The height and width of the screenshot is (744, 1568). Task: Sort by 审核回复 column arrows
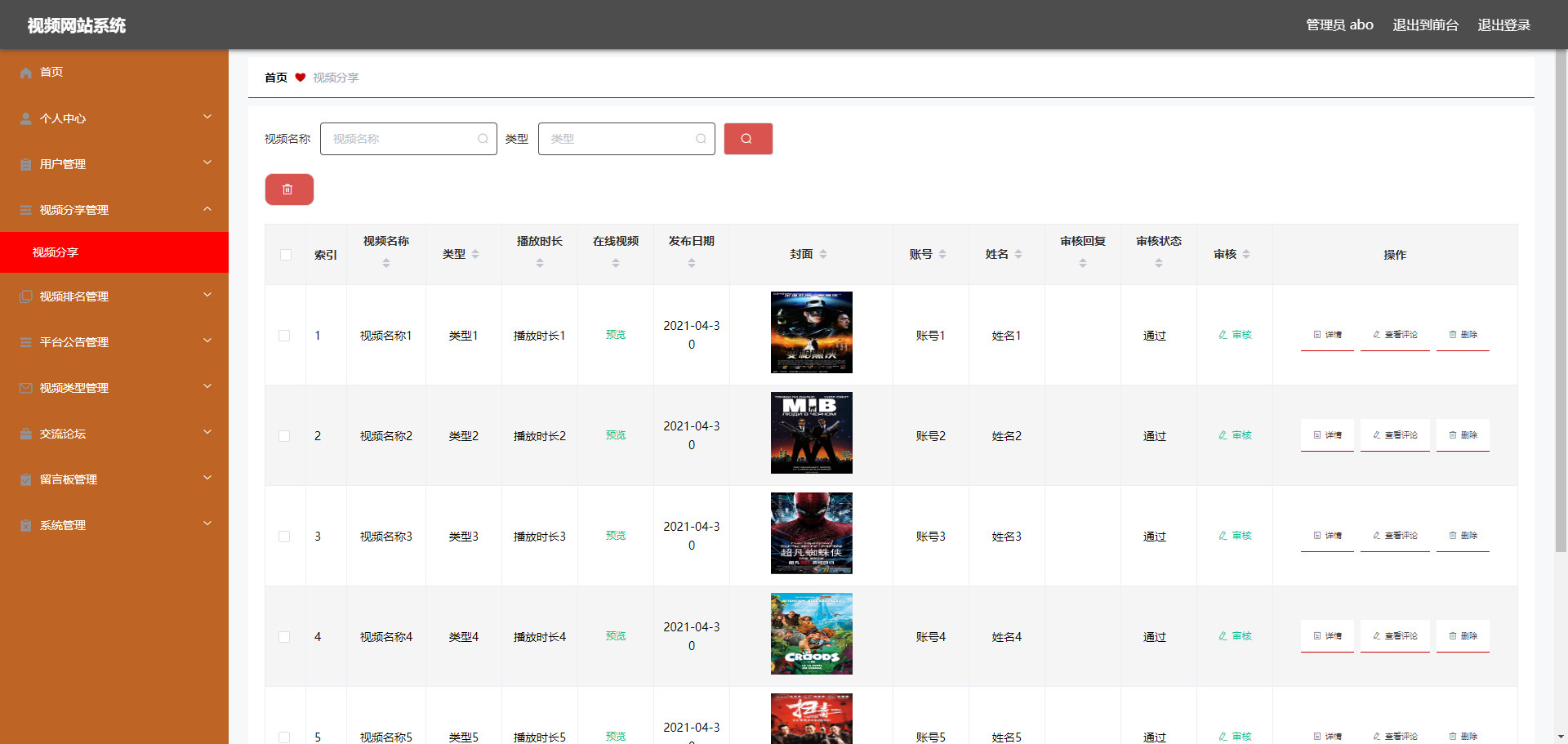click(1083, 263)
